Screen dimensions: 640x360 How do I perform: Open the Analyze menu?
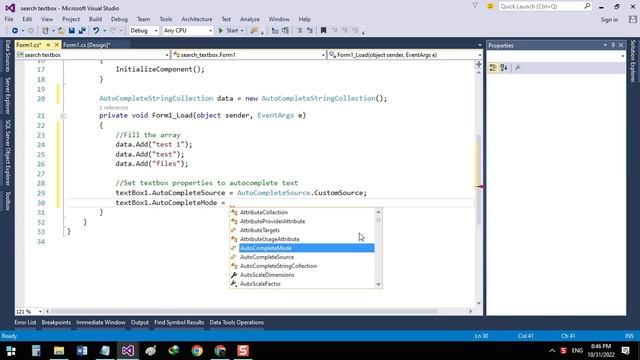(x=250, y=19)
